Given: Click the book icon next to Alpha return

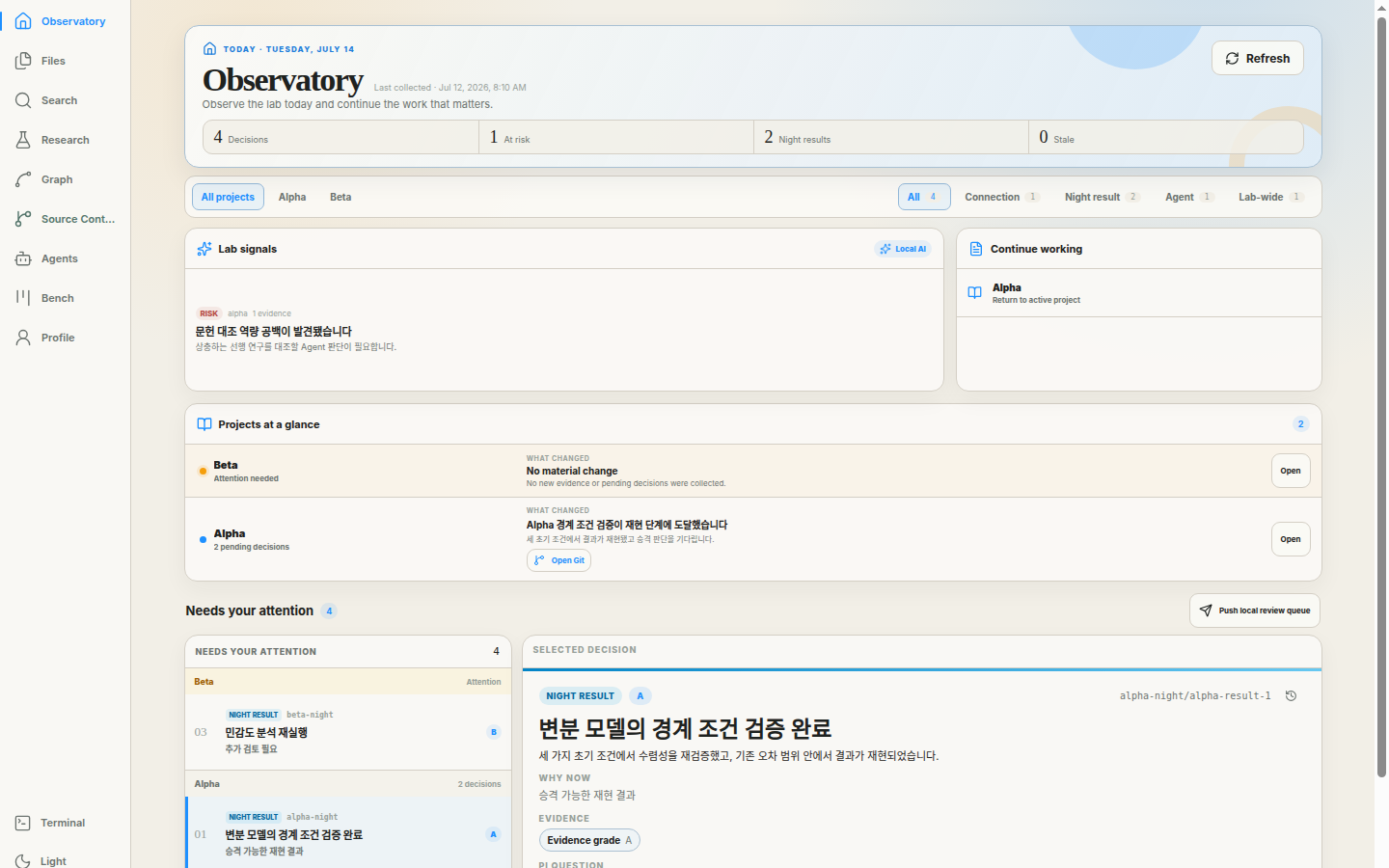Looking at the screenshot, I should click(x=975, y=293).
